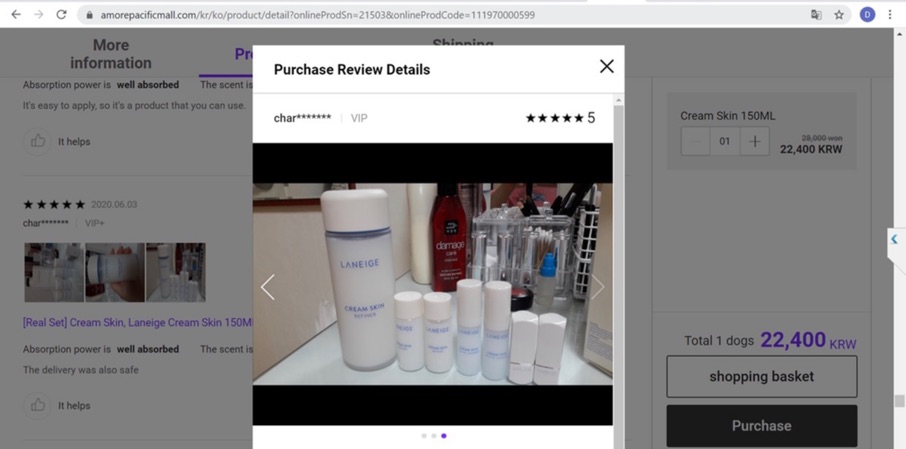Screen dimensions: 906x449
Task: Click the browser back arrow
Action: (x=15, y=15)
